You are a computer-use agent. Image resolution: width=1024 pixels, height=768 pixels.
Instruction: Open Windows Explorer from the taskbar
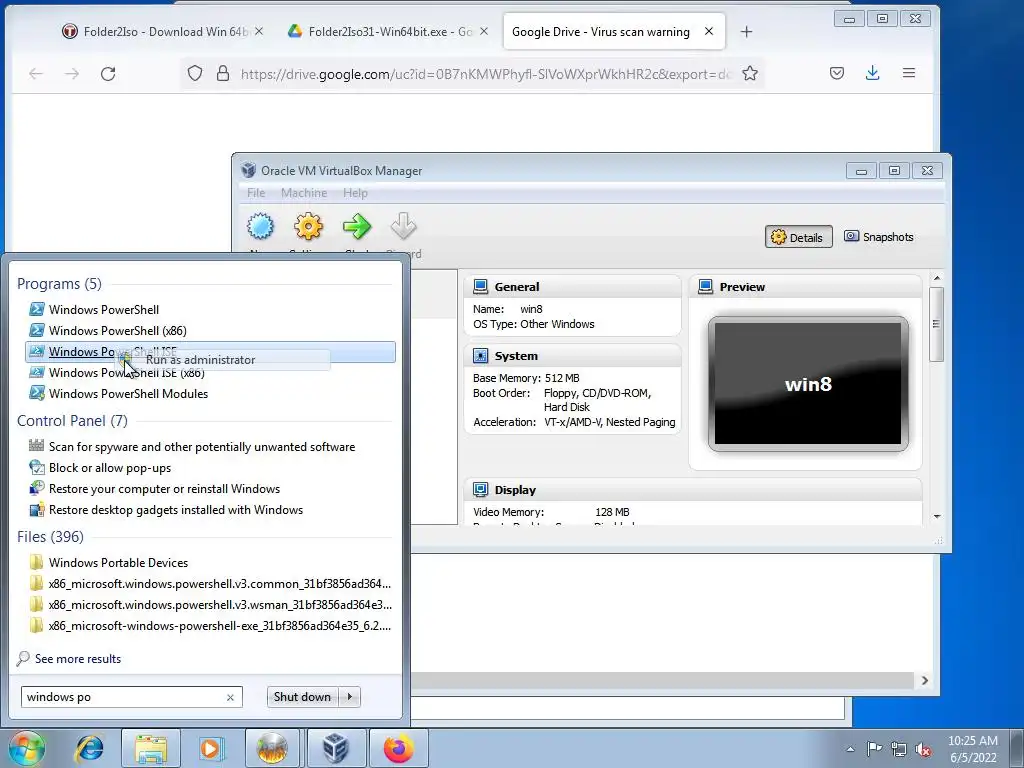[x=151, y=748]
